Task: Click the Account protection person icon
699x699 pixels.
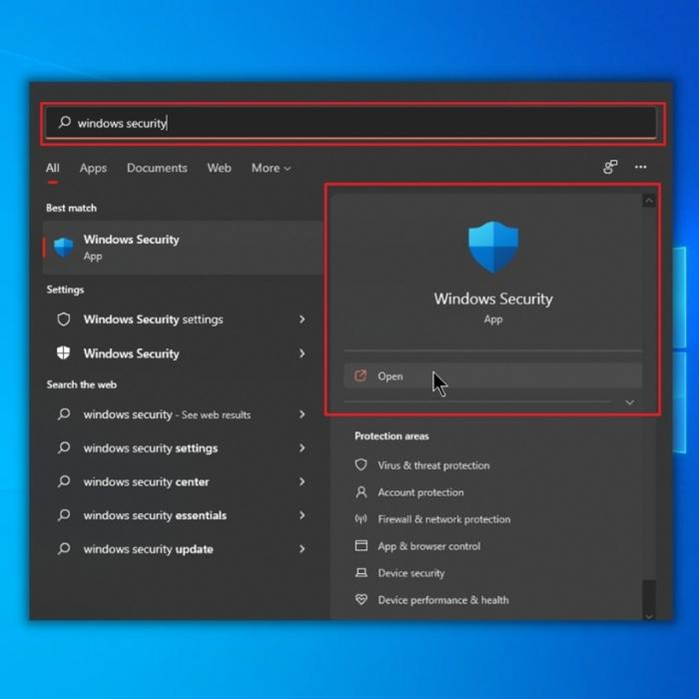Action: click(x=361, y=492)
